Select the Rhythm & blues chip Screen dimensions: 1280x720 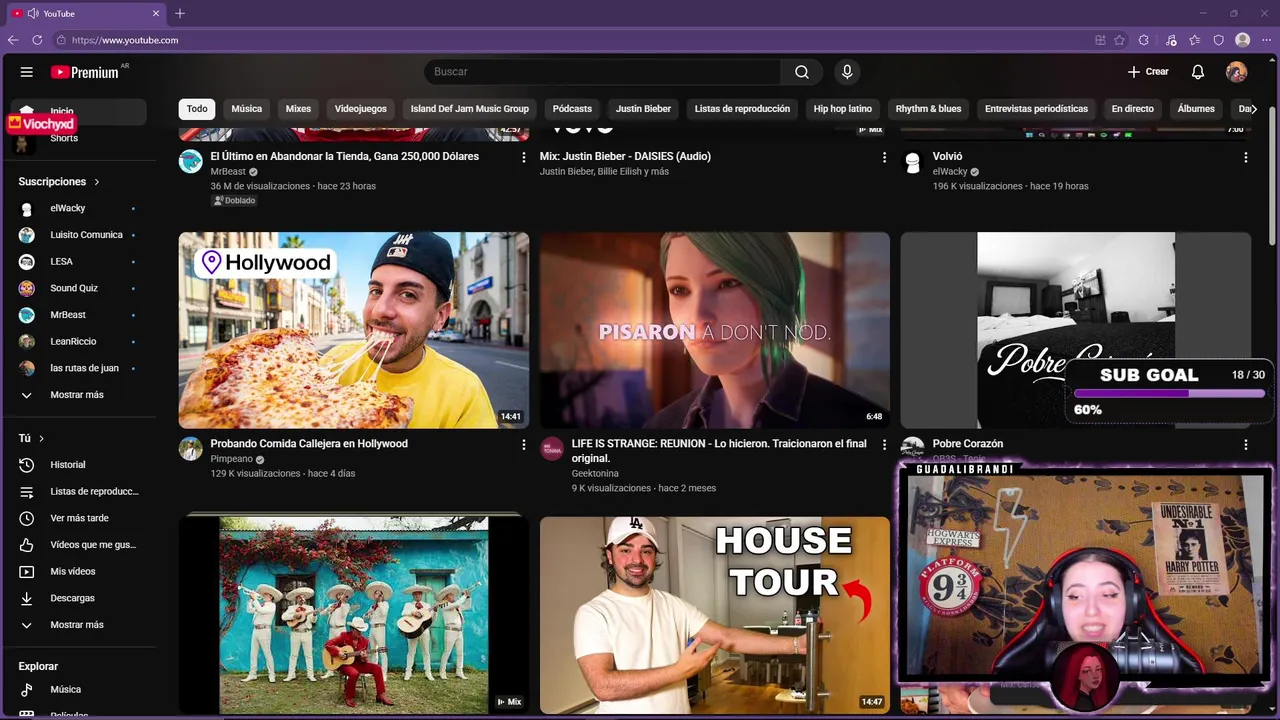[928, 109]
